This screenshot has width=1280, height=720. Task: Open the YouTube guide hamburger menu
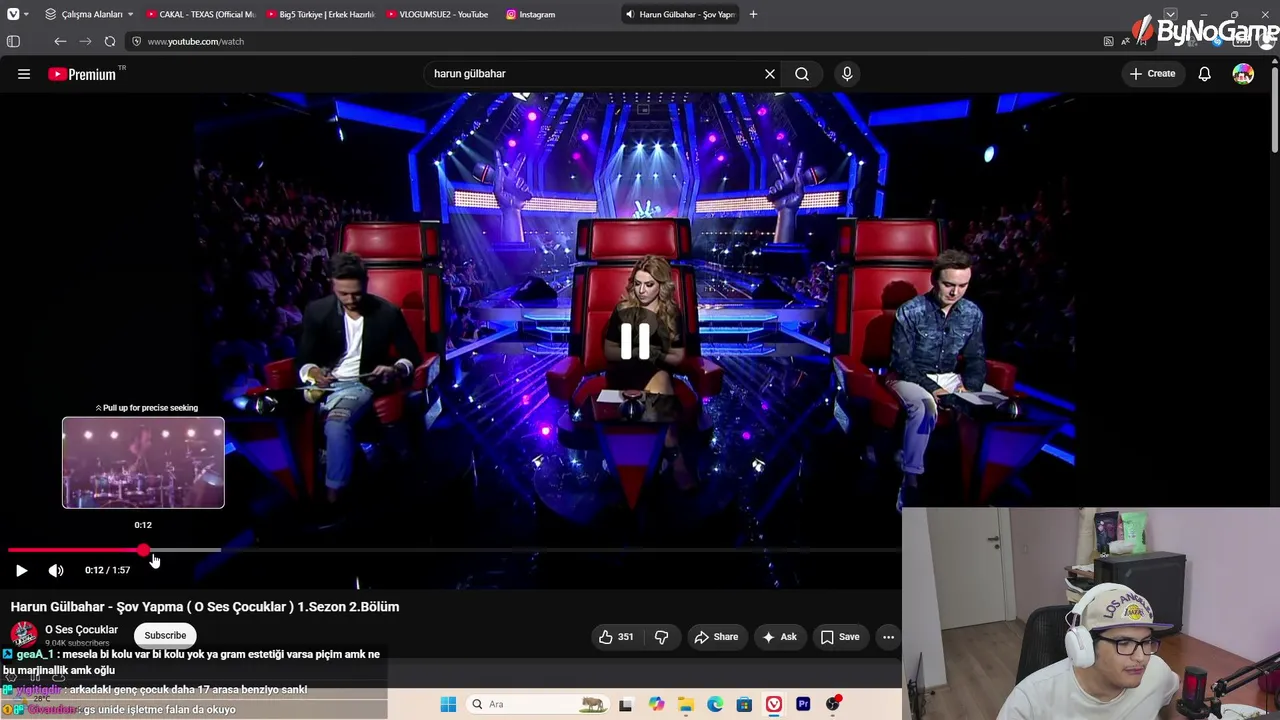(x=24, y=74)
